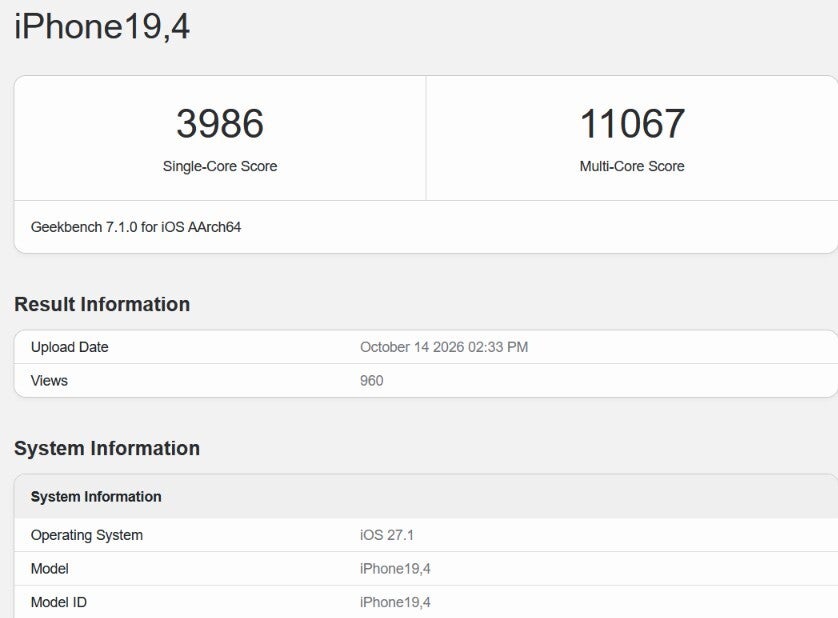This screenshot has width=838, height=618.
Task: Click inside the Single-Core score panel
Action: (x=220, y=138)
